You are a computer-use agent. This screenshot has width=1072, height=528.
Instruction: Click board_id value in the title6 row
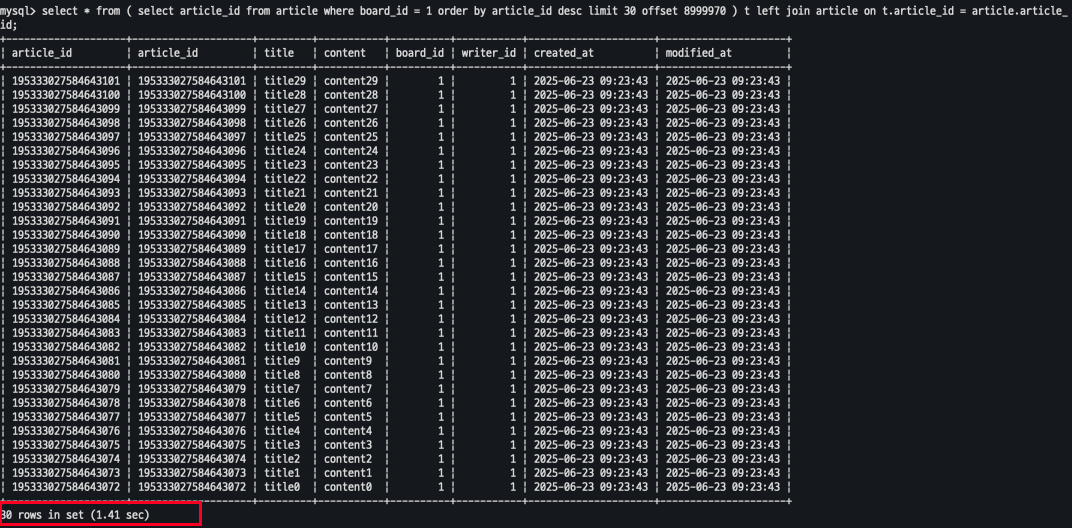[x=442, y=403]
